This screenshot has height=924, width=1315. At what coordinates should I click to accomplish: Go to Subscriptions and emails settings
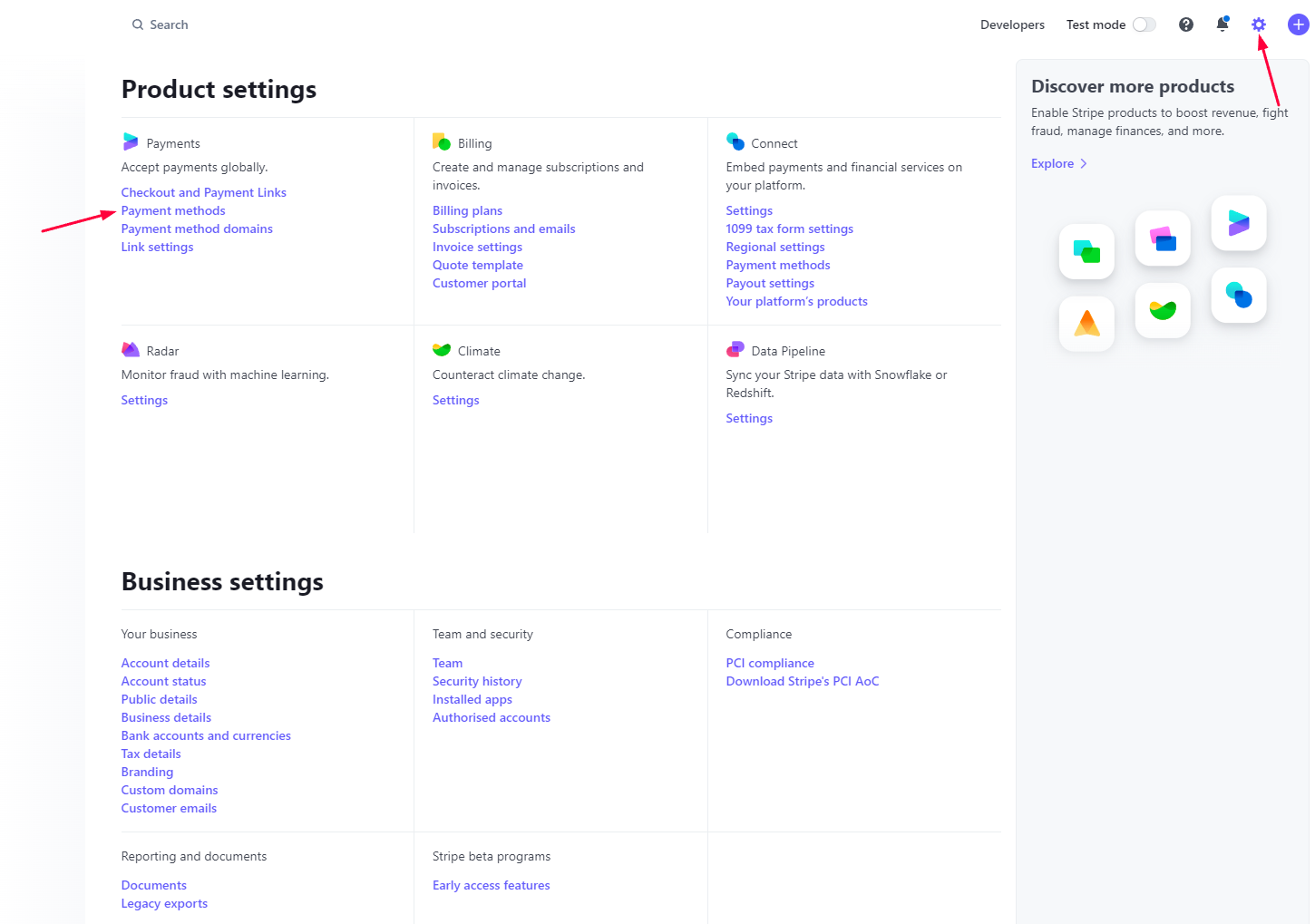[503, 229]
